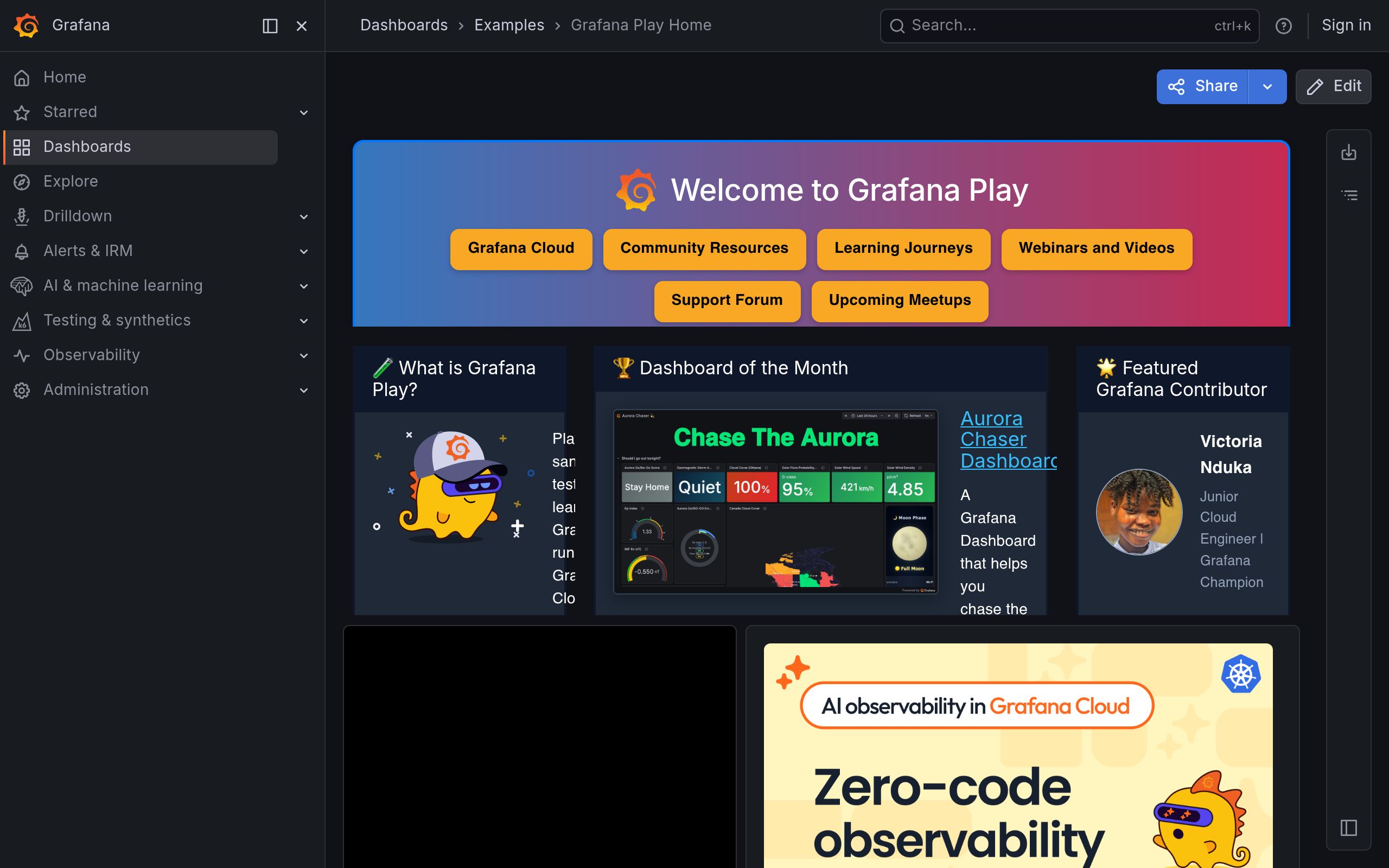
Task: Open the Examples breadcrumb
Action: pyautogui.click(x=508, y=25)
